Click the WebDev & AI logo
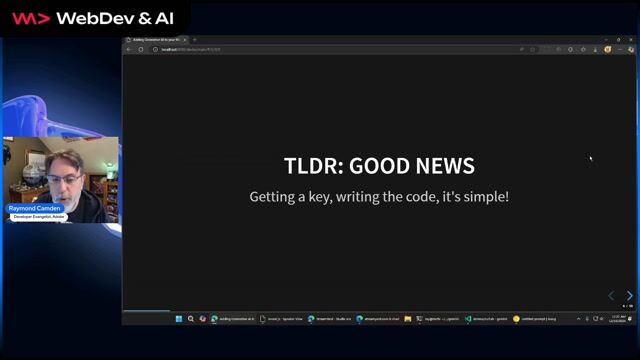Viewport: 640px width, 360px height. [x=93, y=18]
